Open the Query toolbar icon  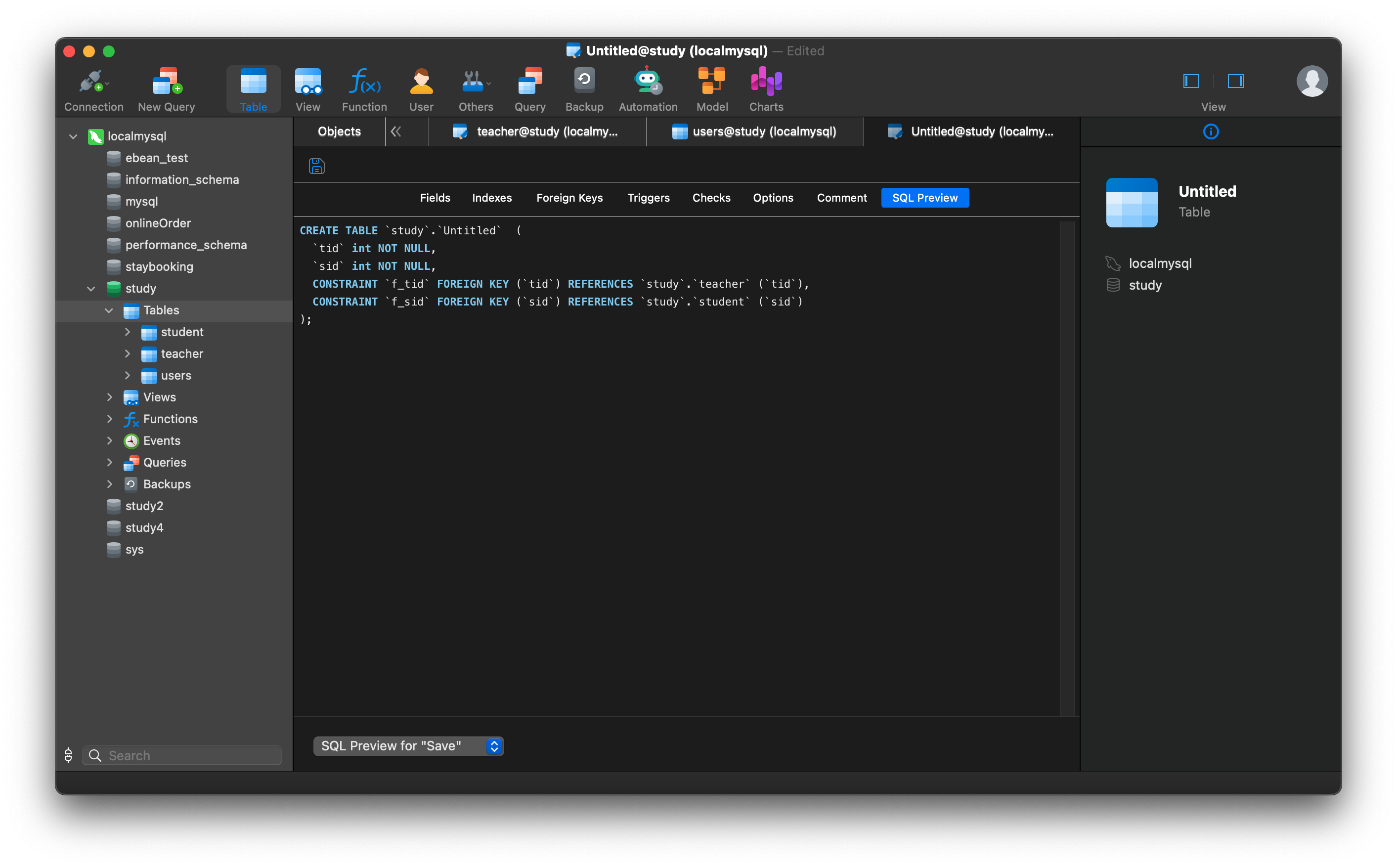[530, 89]
